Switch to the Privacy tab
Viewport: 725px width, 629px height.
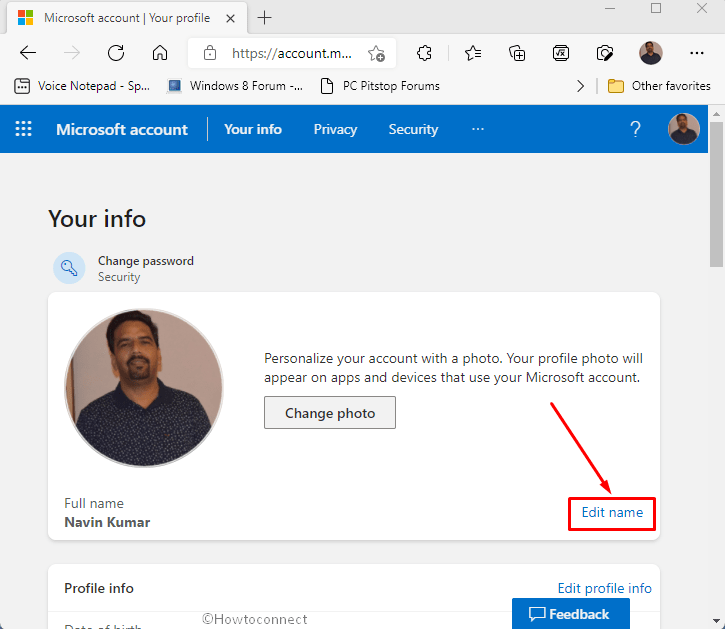coord(335,130)
